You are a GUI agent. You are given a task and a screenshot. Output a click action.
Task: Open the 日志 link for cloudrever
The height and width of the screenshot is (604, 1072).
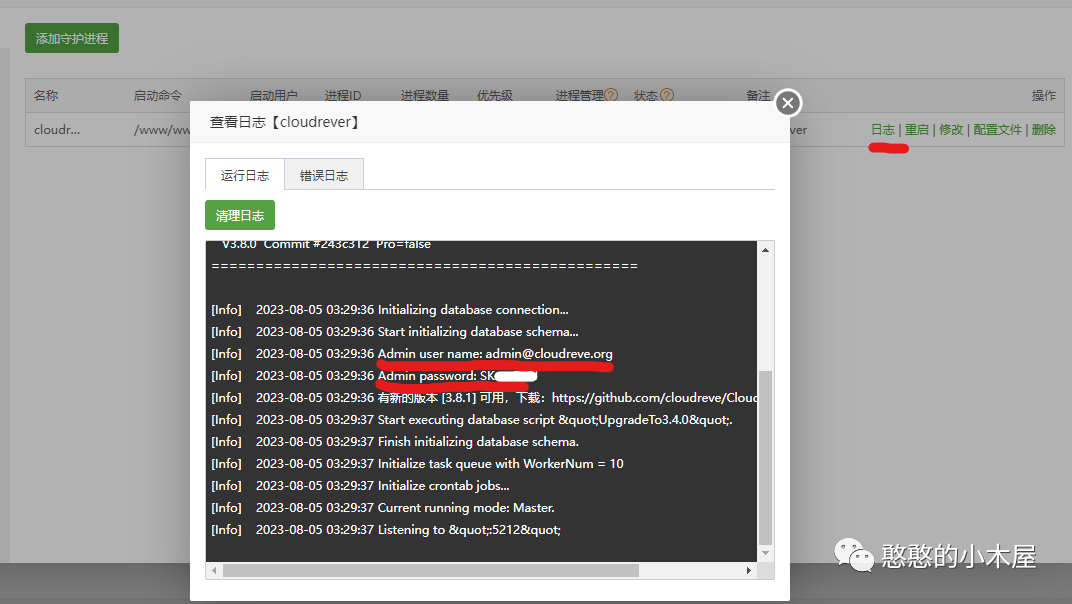click(x=883, y=130)
